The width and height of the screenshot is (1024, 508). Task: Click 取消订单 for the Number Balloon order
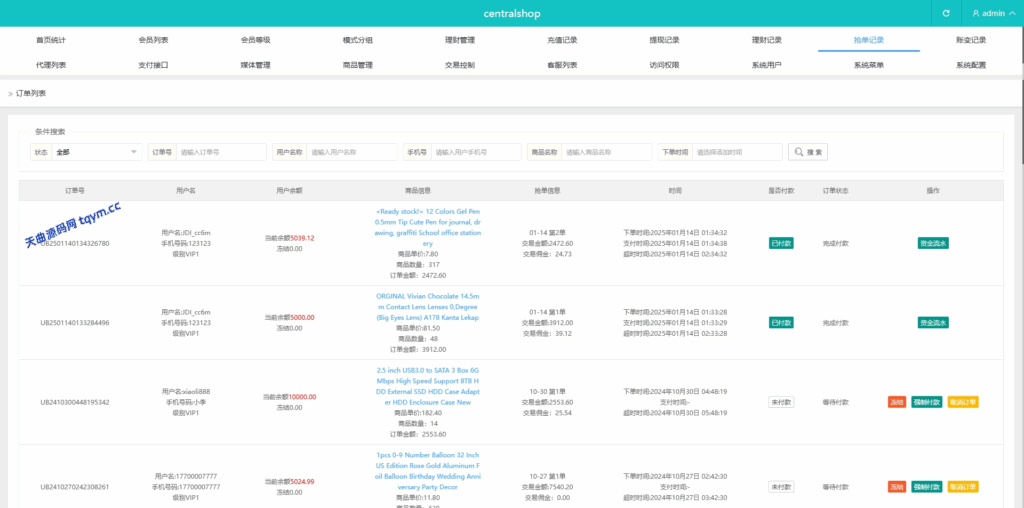[962, 487]
